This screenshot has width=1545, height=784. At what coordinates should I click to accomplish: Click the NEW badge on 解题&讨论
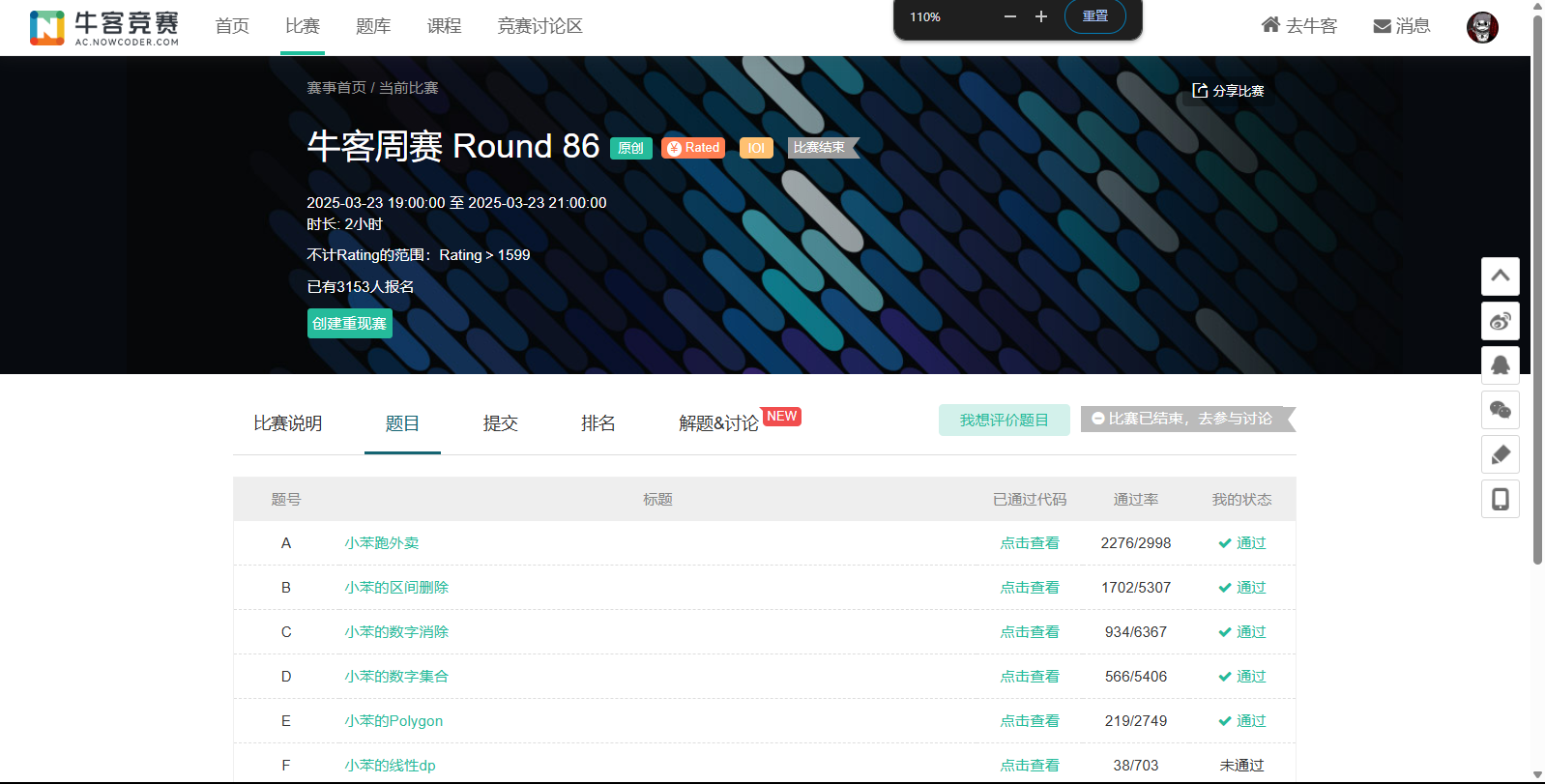[782, 417]
